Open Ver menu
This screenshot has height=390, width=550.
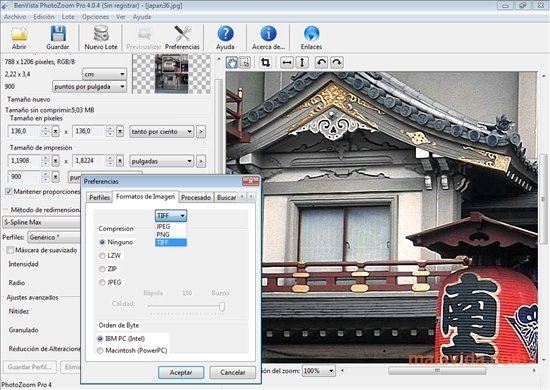tap(121, 17)
